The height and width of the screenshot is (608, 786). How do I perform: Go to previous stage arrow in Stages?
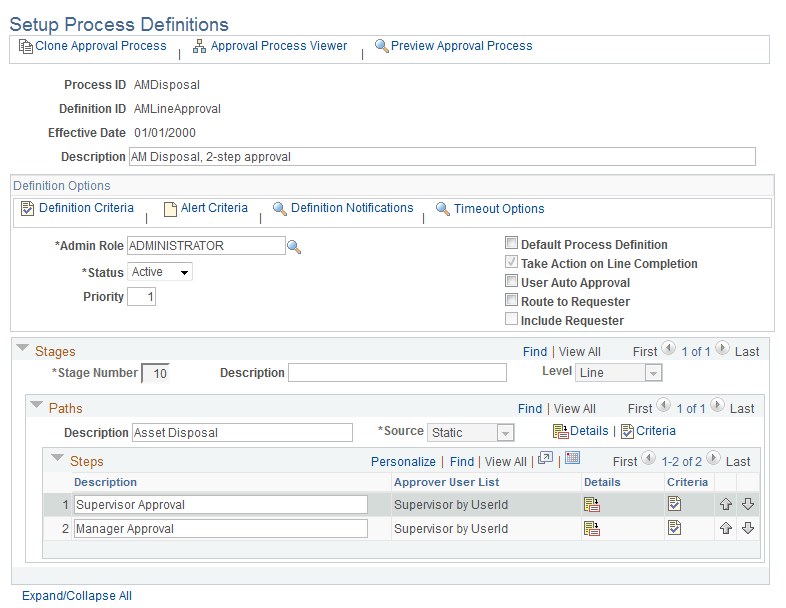[x=668, y=348]
